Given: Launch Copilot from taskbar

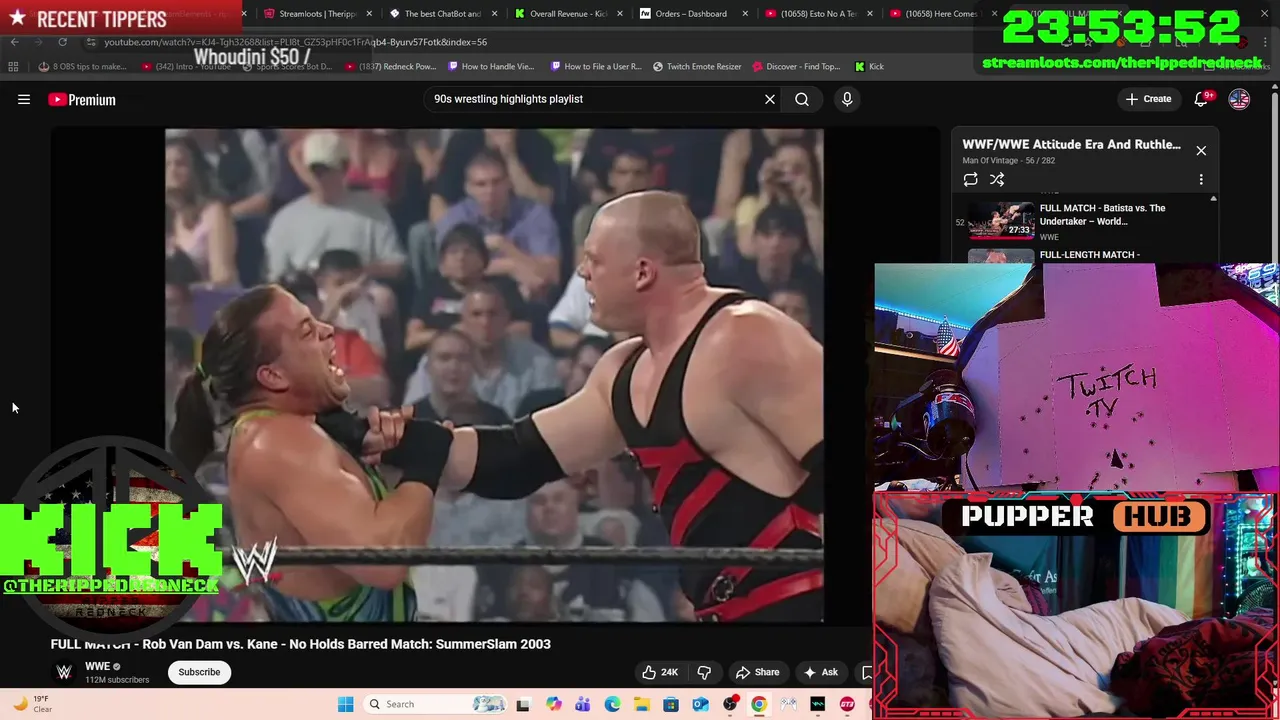Looking at the screenshot, I should click(x=553, y=704).
